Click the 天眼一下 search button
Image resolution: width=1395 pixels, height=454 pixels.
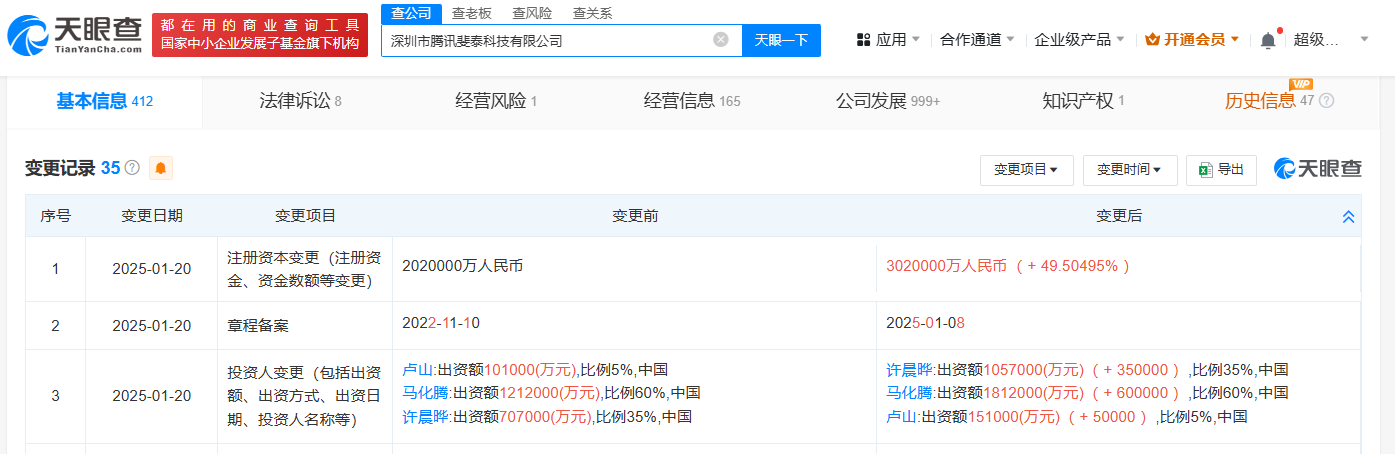(x=781, y=40)
